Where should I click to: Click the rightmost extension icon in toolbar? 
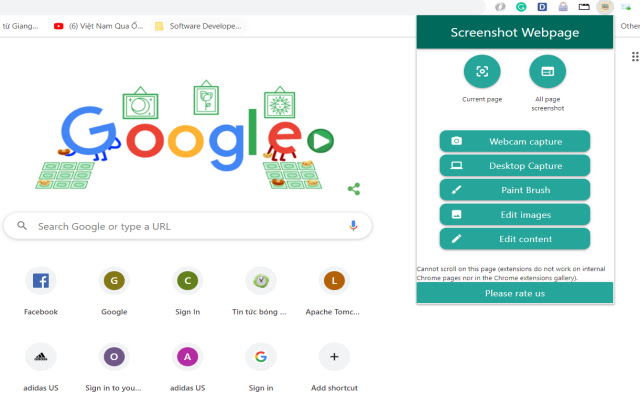click(626, 7)
